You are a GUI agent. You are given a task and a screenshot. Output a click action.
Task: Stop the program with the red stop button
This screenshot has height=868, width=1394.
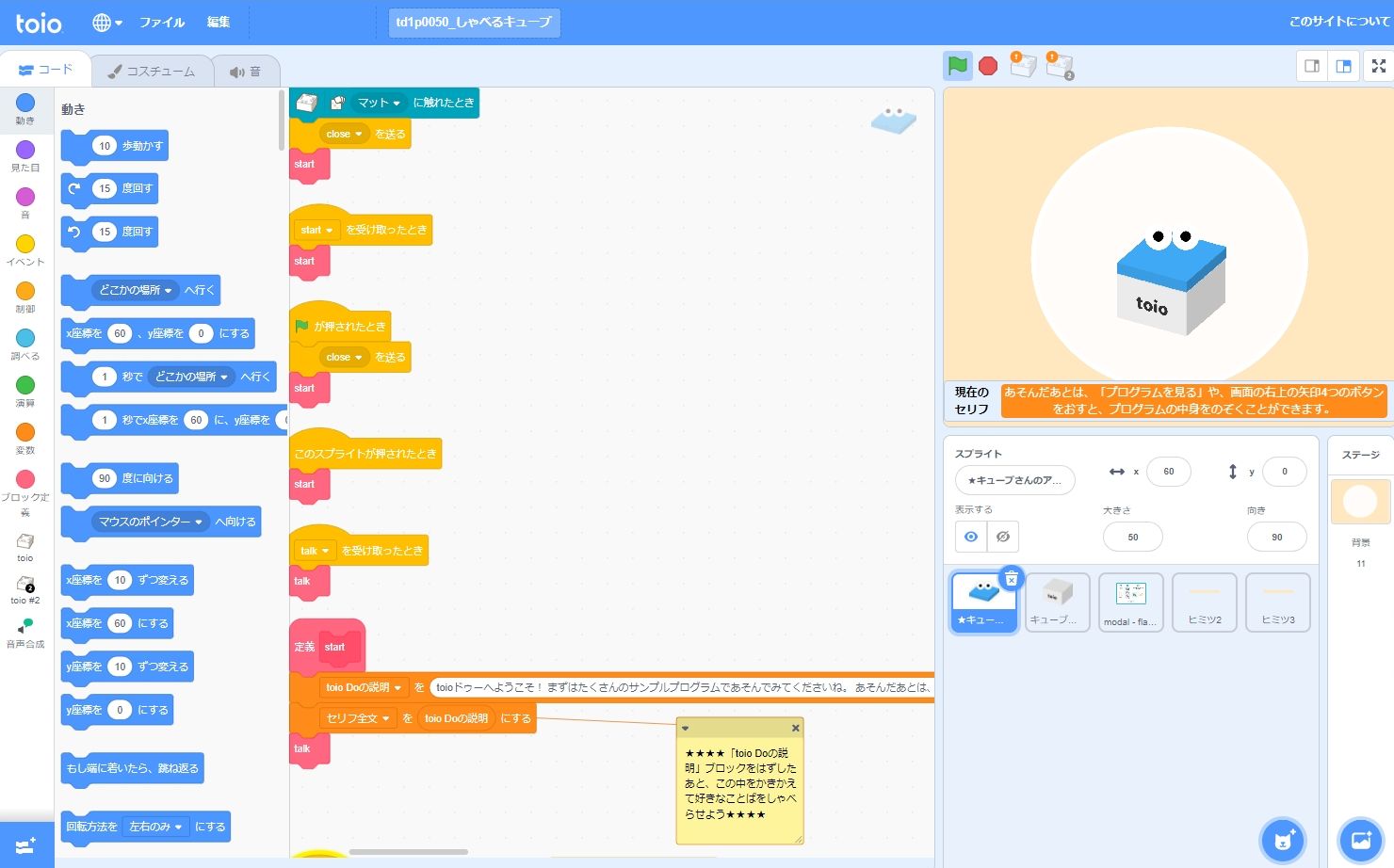[x=988, y=66]
